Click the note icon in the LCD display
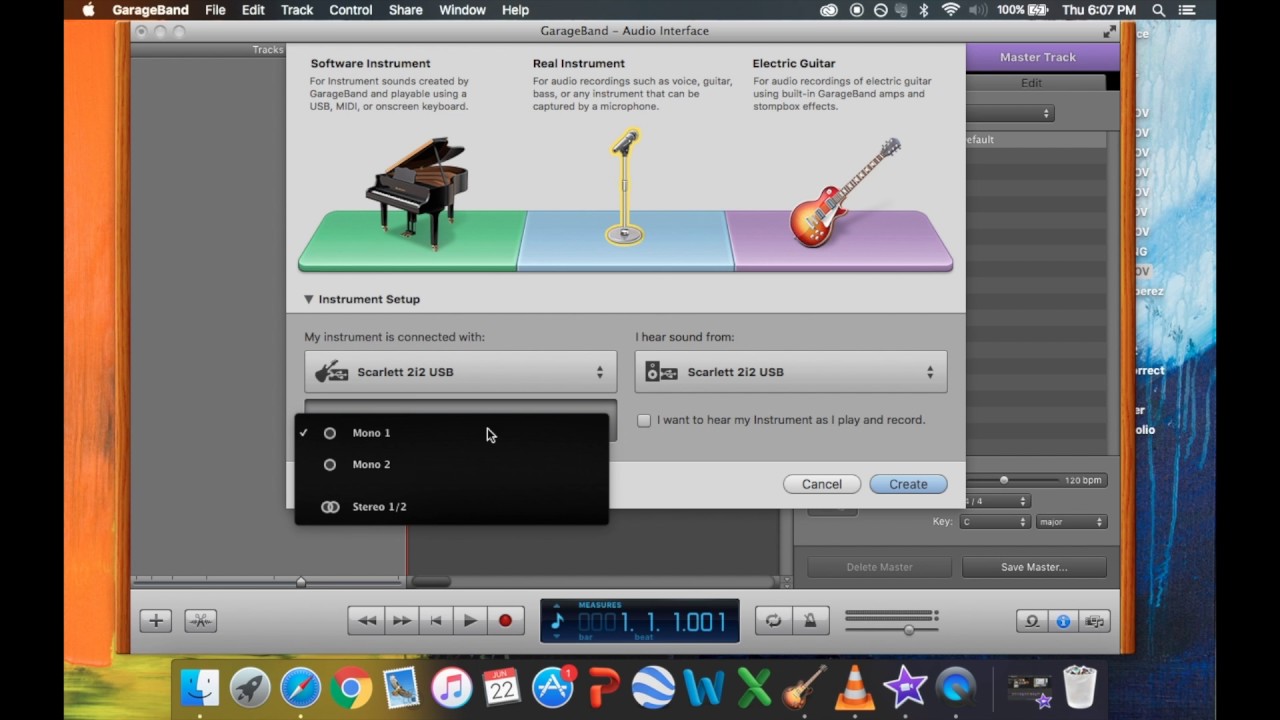 pos(558,622)
